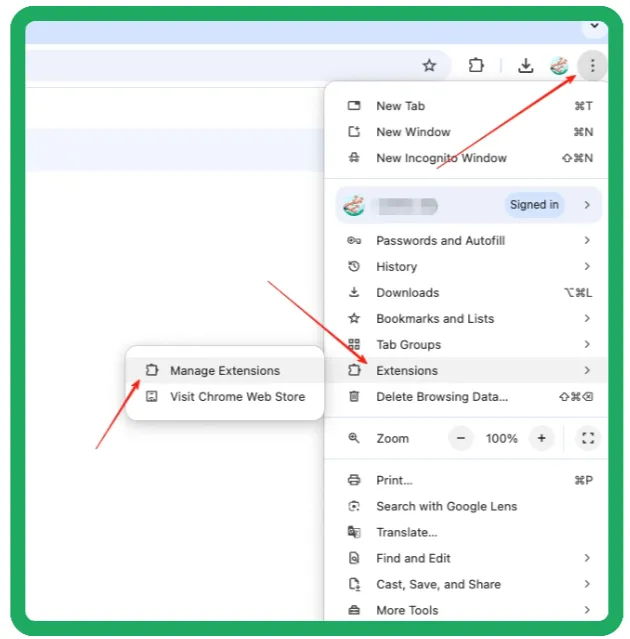Click the three-dot Chrome menu button
The image size is (630, 639).
(x=593, y=66)
